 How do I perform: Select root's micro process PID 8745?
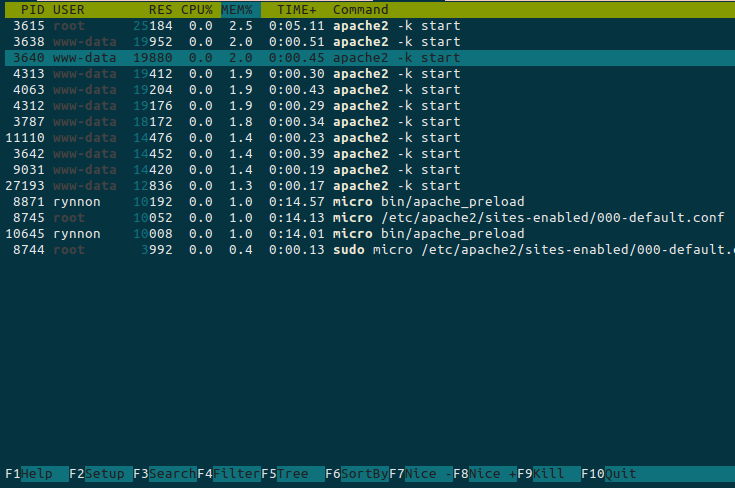(370, 218)
